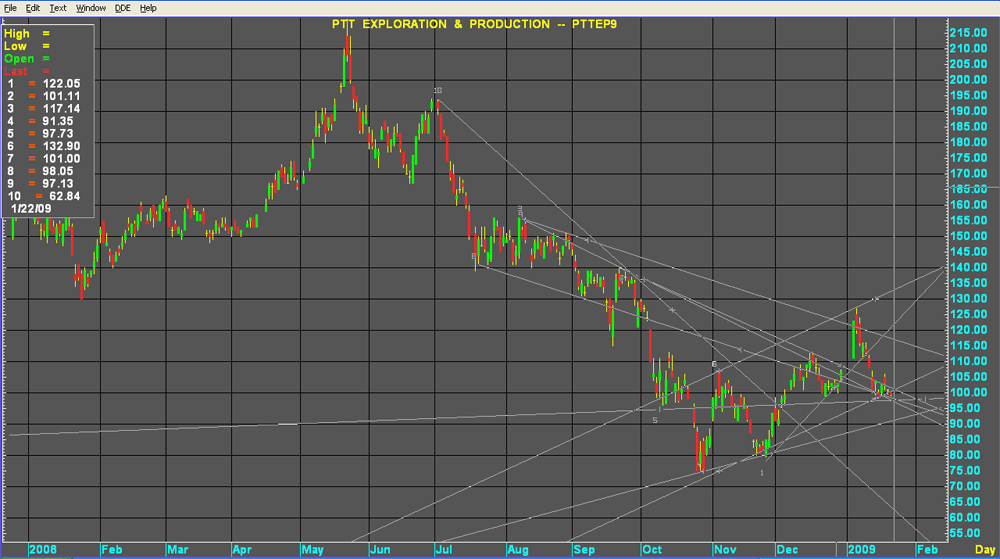Select line 2 value 101.11
This screenshot has width=1000, height=559.
pyautogui.click(x=61, y=96)
